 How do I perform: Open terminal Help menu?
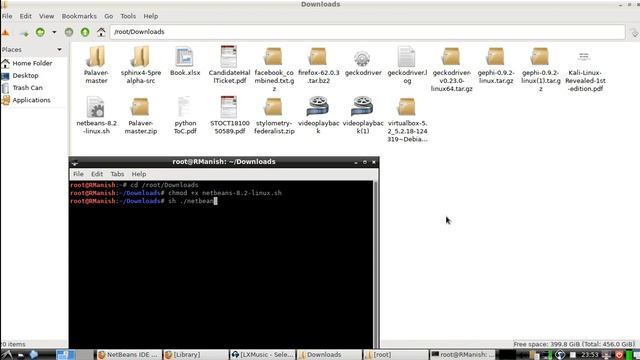tap(139, 174)
